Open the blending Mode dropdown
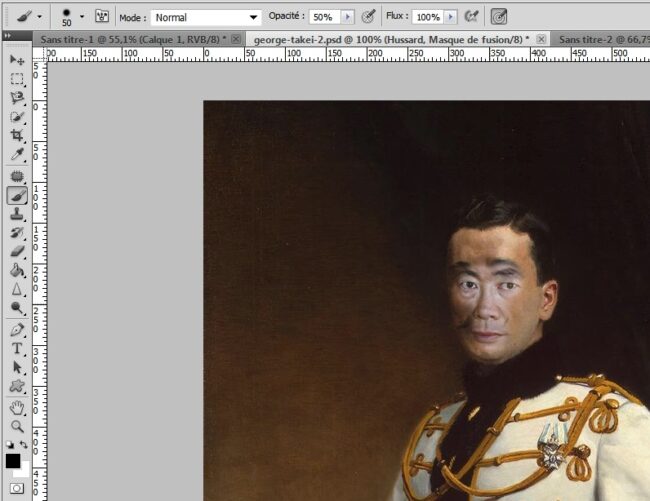 point(206,17)
